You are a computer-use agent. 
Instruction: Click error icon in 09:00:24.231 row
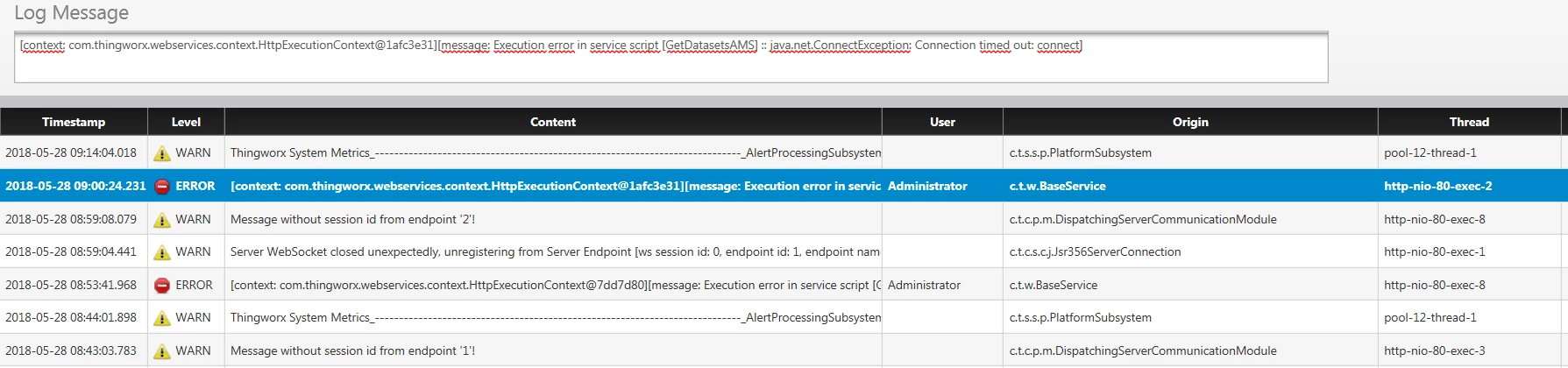click(x=162, y=186)
